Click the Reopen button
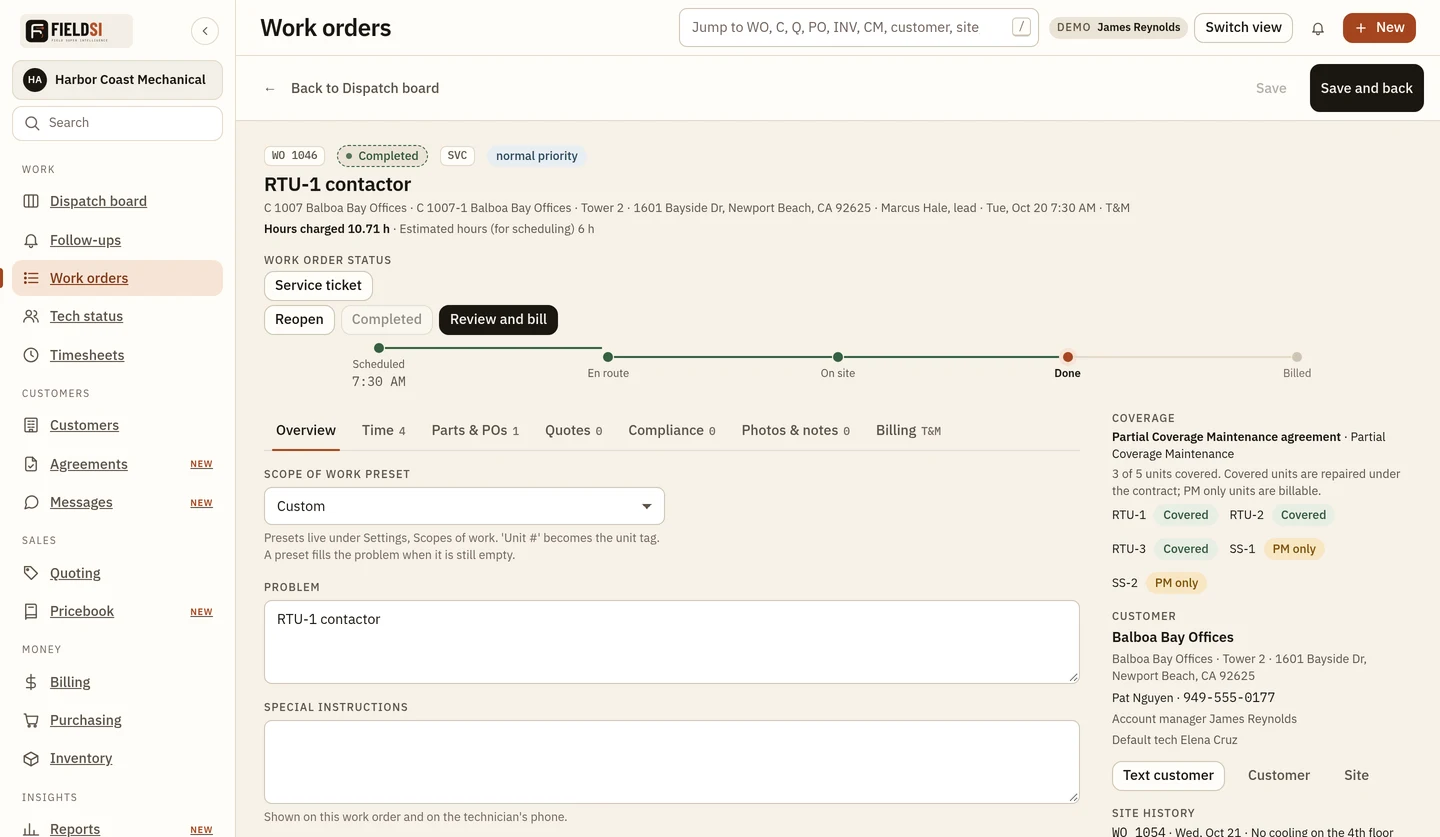This screenshot has height=837, width=1440. [x=299, y=319]
